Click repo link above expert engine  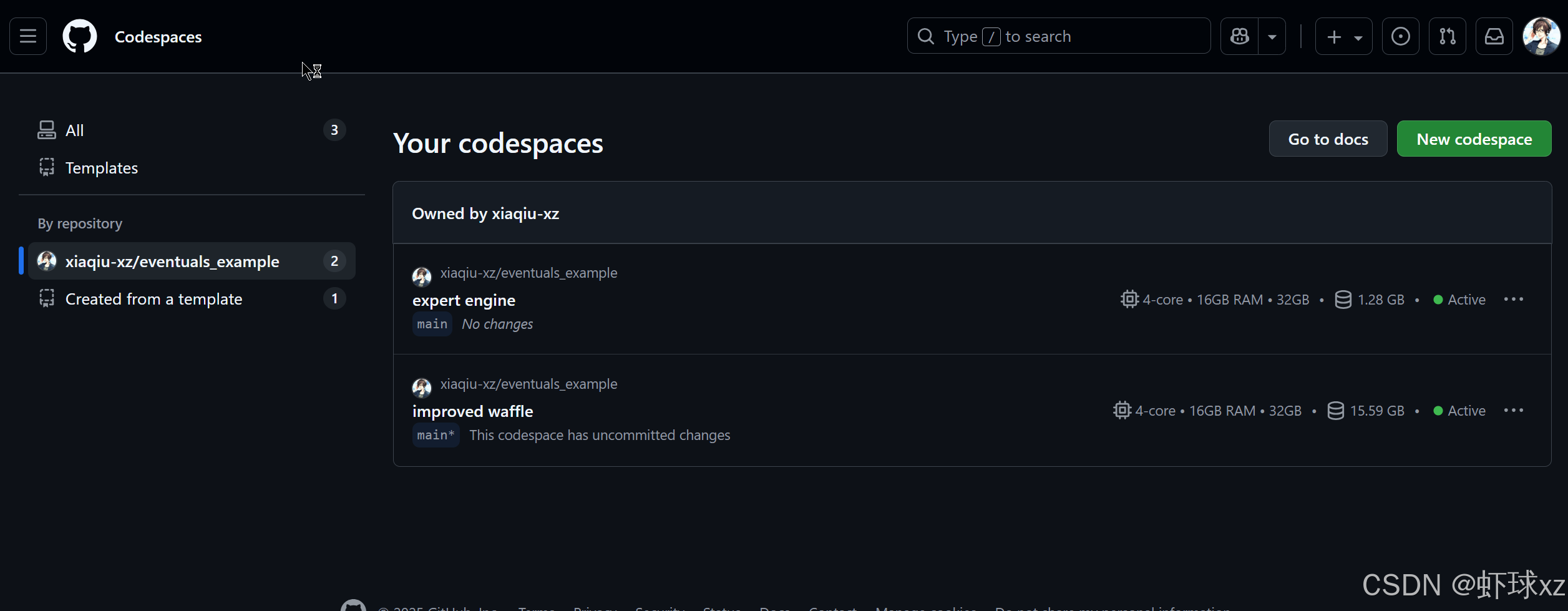pos(528,273)
